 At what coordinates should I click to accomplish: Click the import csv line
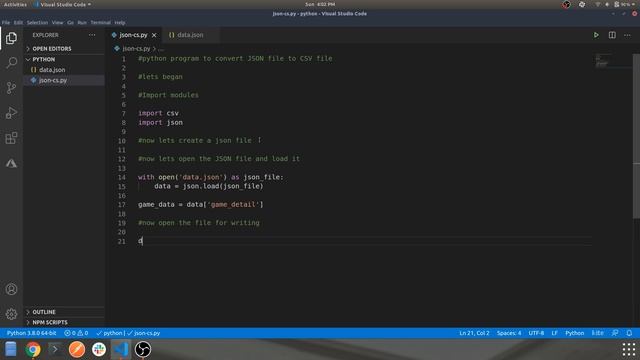coord(158,113)
